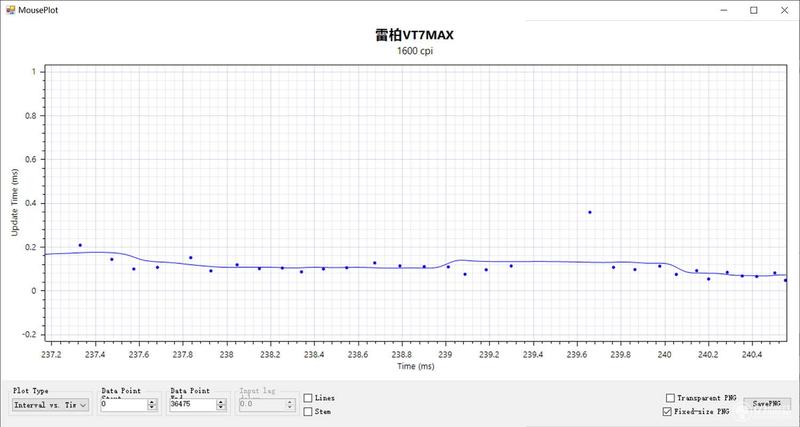
Task: Click the chart title 雷柏VT7MAX
Action: coord(415,35)
